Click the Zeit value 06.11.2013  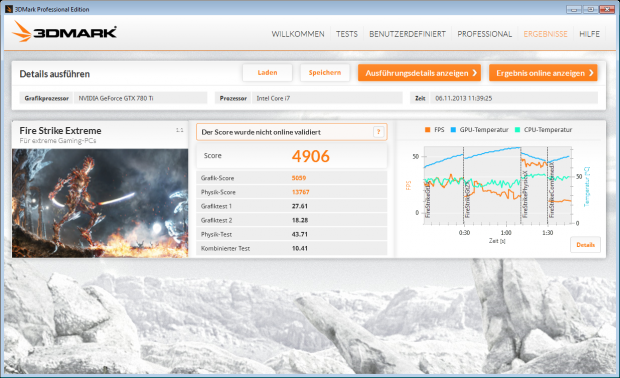point(514,98)
